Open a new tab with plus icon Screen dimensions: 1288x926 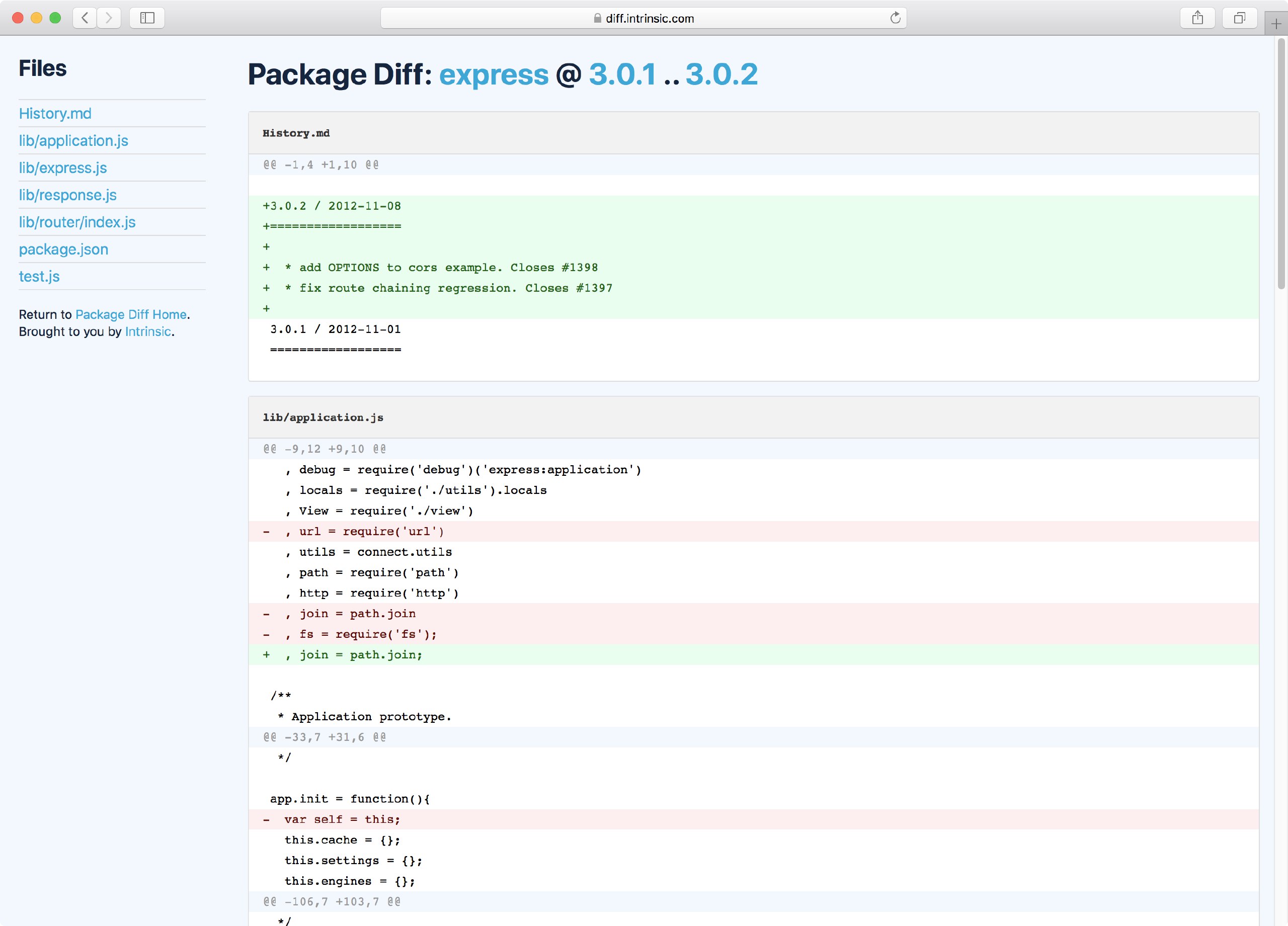[1275, 24]
